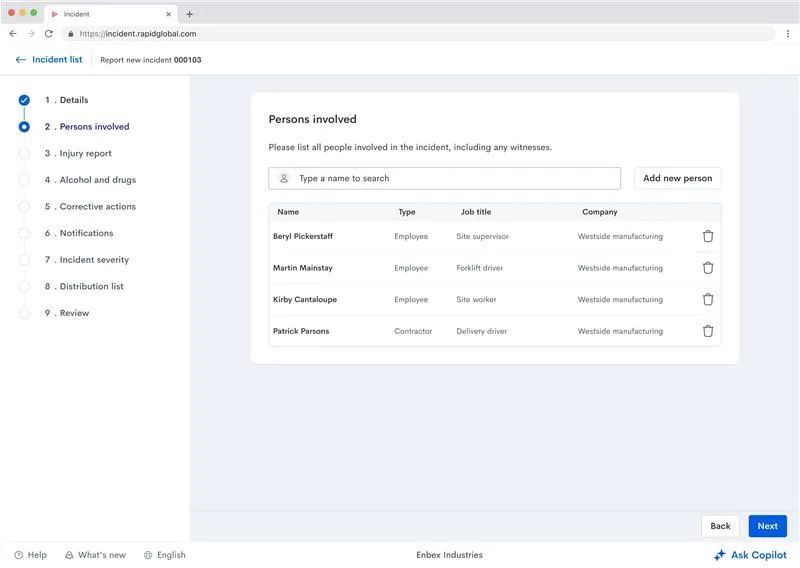Open step 8 Distribution list
Screen dimensions: 800x568
[x=84, y=286]
